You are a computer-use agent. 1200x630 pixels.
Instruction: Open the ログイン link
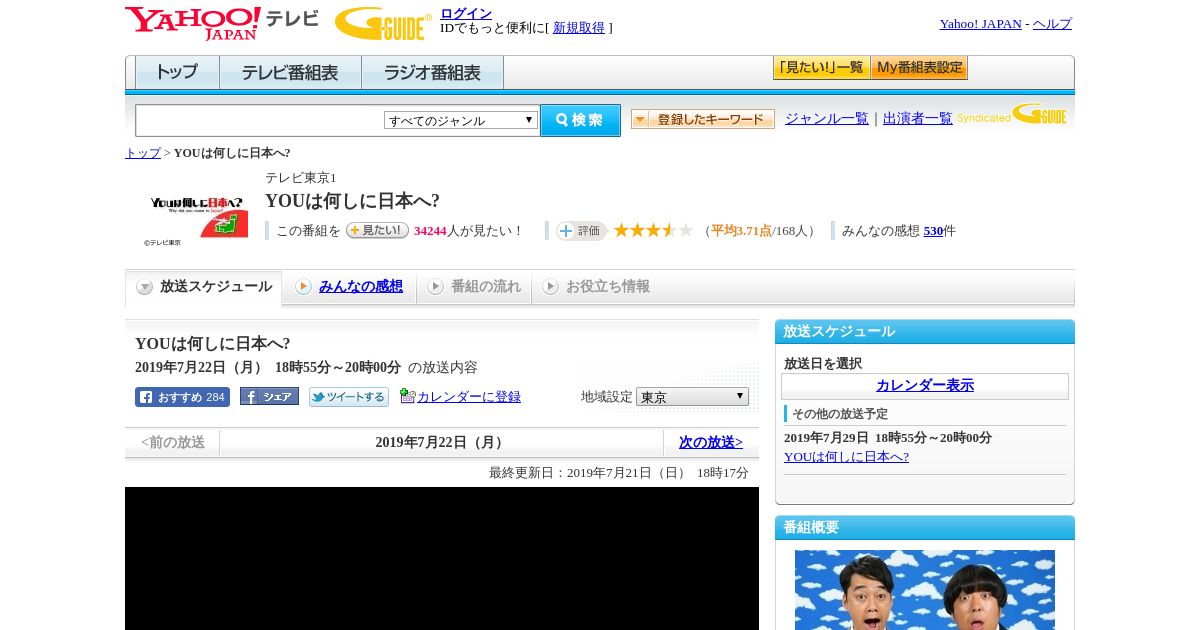pyautogui.click(x=466, y=13)
